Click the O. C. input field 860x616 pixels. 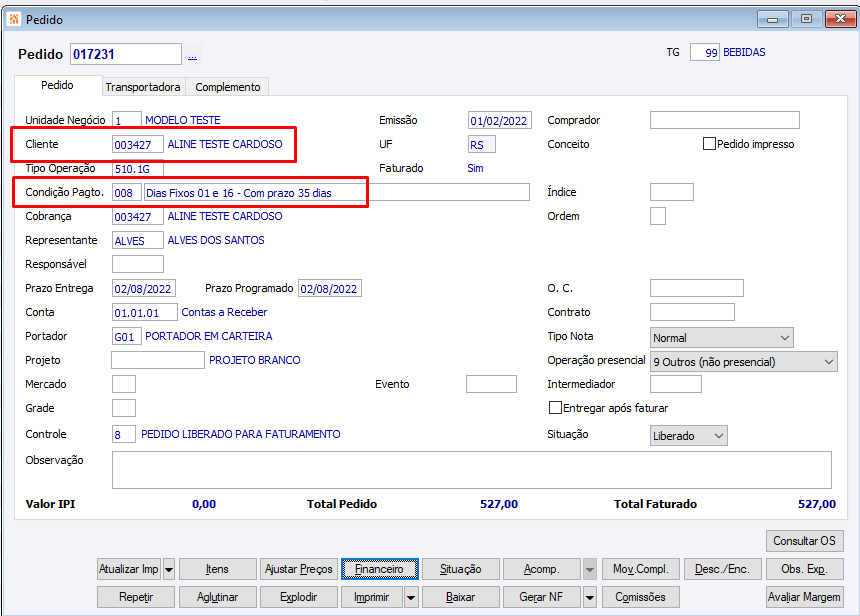point(697,288)
